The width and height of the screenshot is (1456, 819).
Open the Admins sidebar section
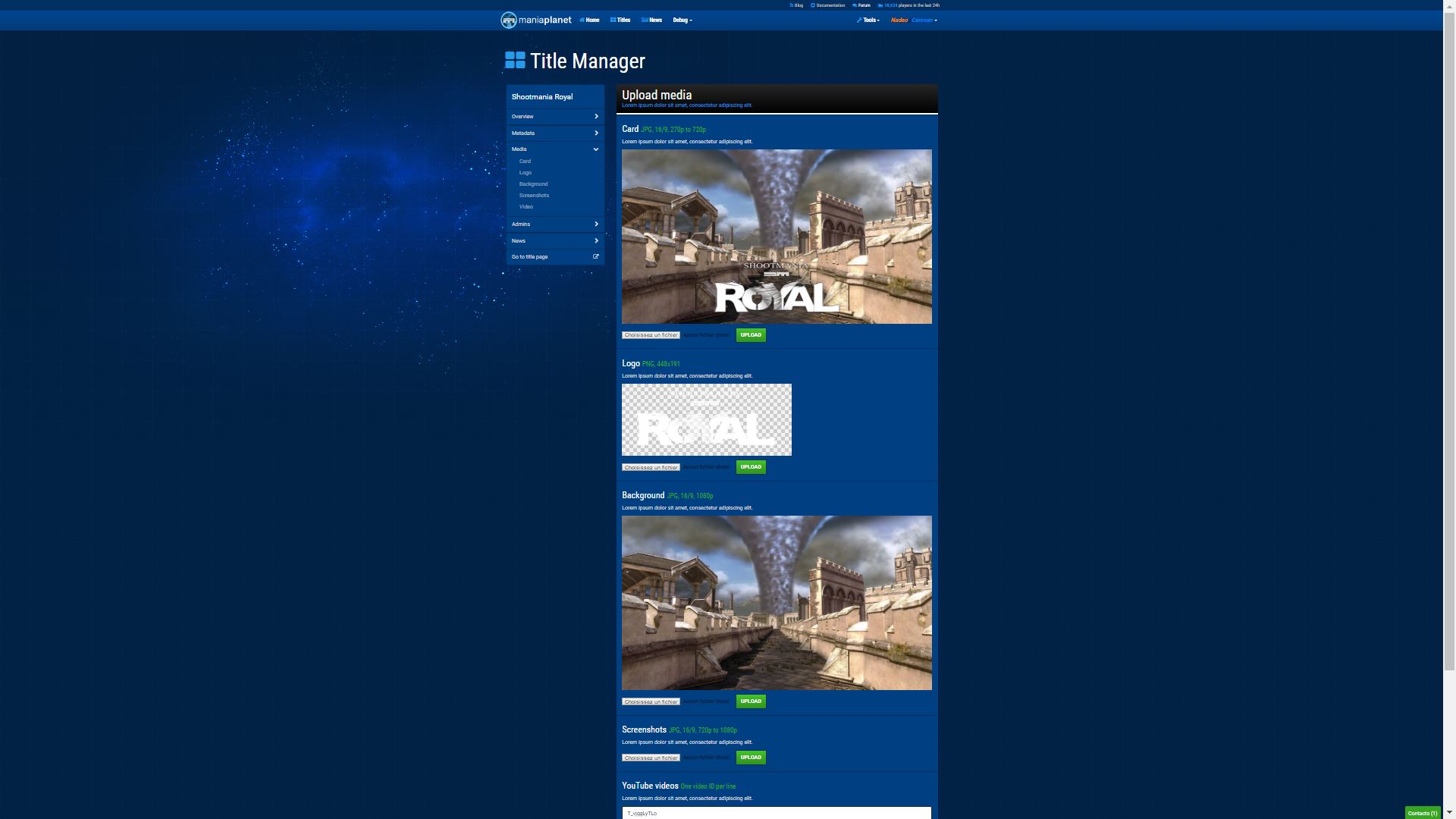pyautogui.click(x=555, y=224)
